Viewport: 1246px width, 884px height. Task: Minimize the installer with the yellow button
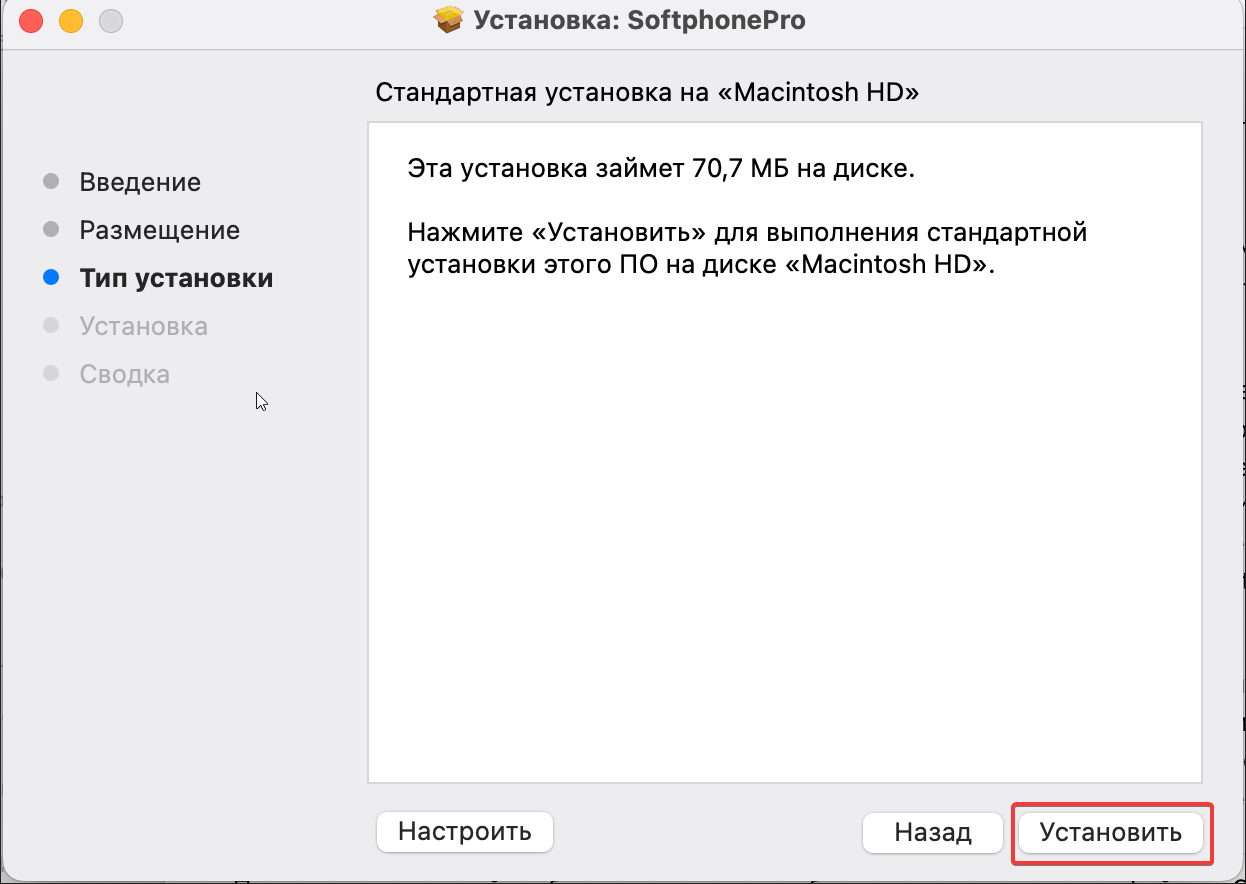(71, 20)
